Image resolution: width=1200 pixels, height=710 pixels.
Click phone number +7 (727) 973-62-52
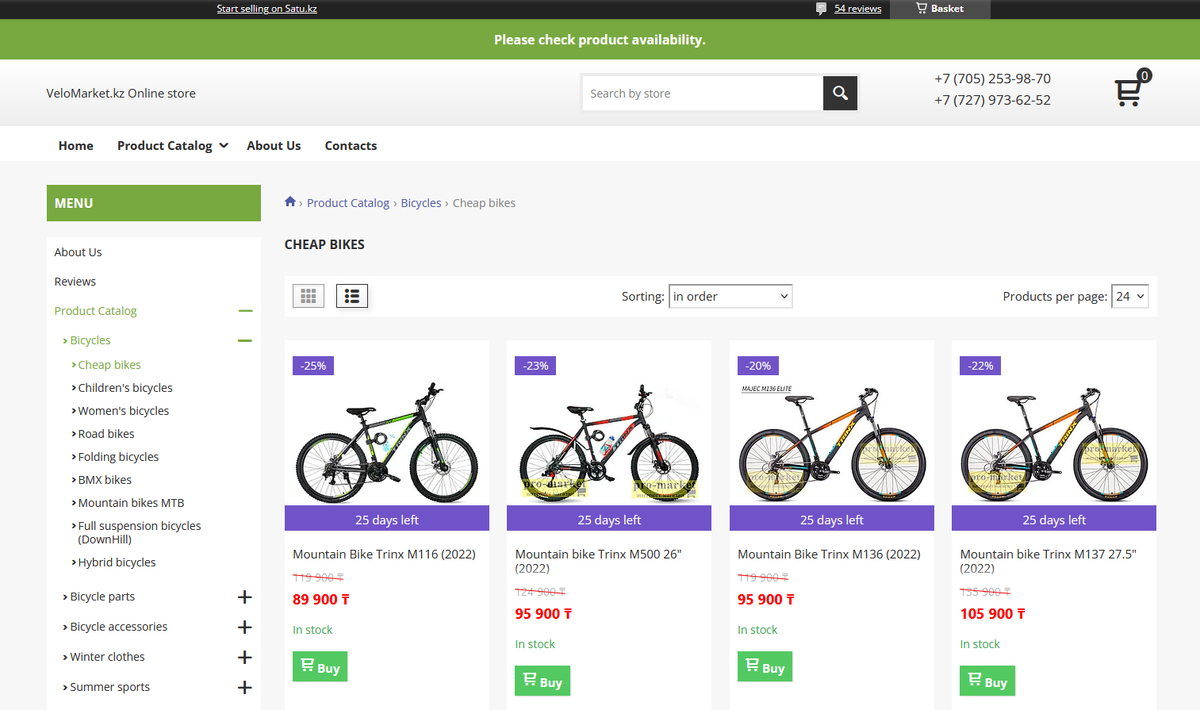click(992, 100)
